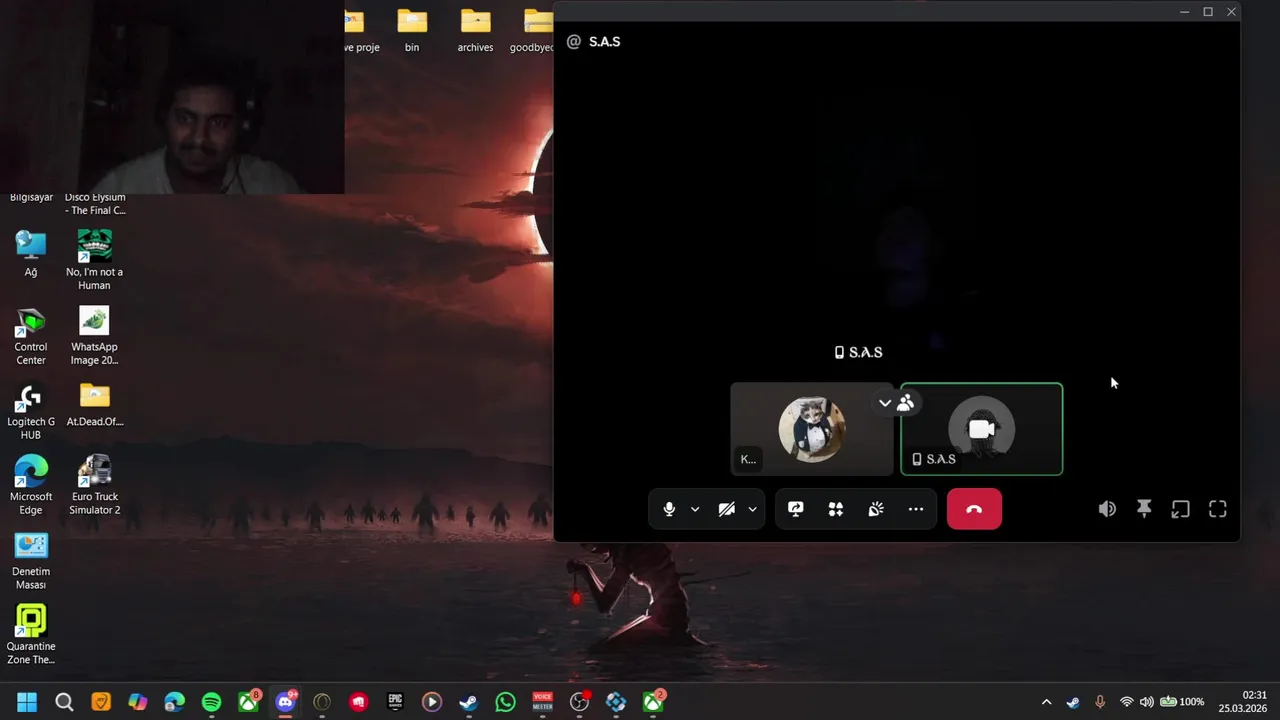1280x720 pixels.
Task: Select the S.A.S participant video tile
Action: click(982, 429)
